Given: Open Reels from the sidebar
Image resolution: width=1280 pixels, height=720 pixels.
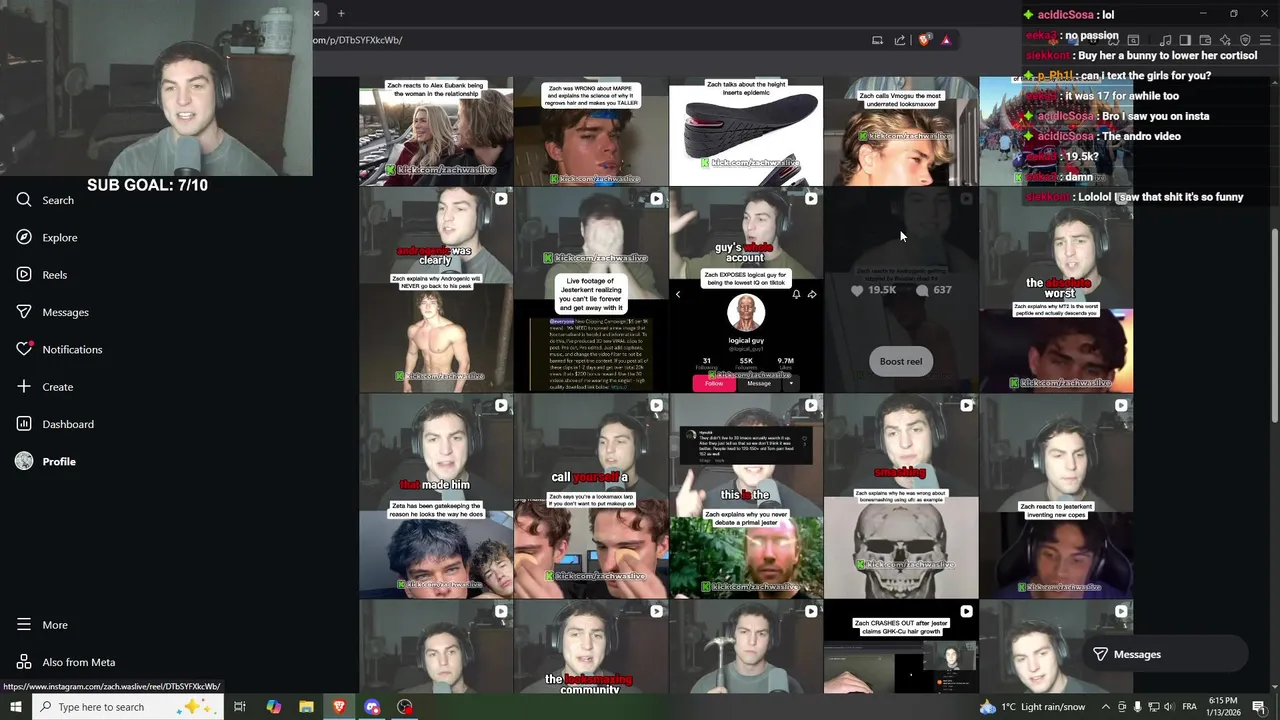Looking at the screenshot, I should point(42,275).
